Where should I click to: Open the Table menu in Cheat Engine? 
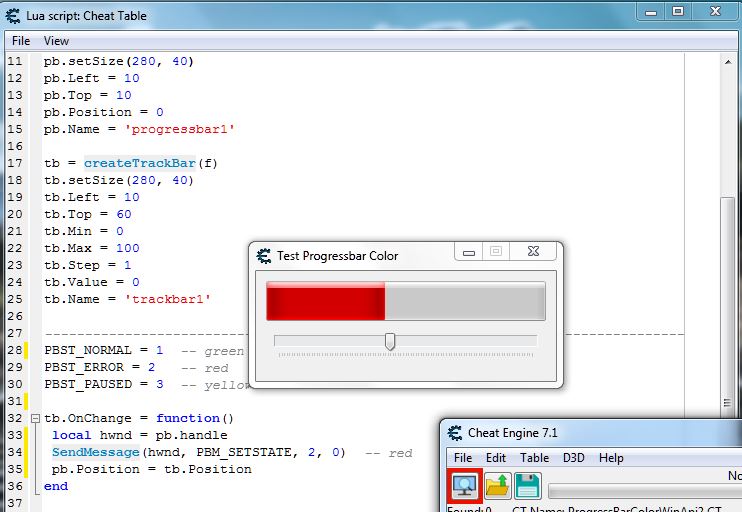534,458
